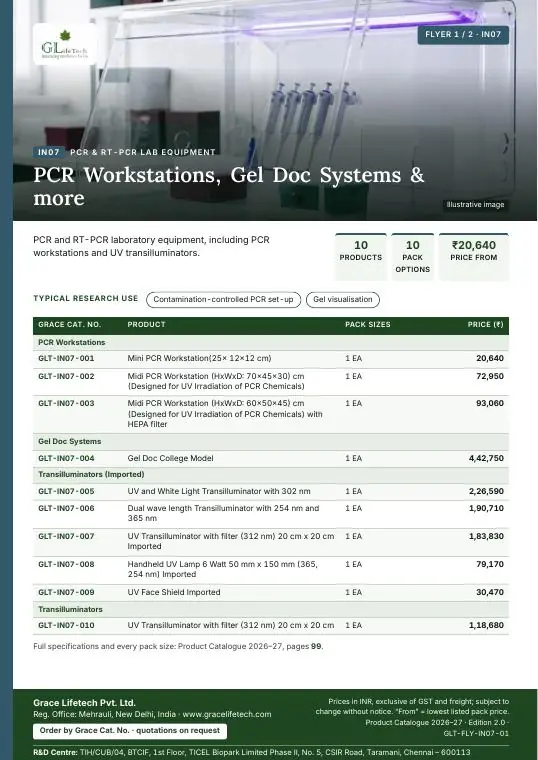Click the price 20,640 in the table

pos(490,359)
